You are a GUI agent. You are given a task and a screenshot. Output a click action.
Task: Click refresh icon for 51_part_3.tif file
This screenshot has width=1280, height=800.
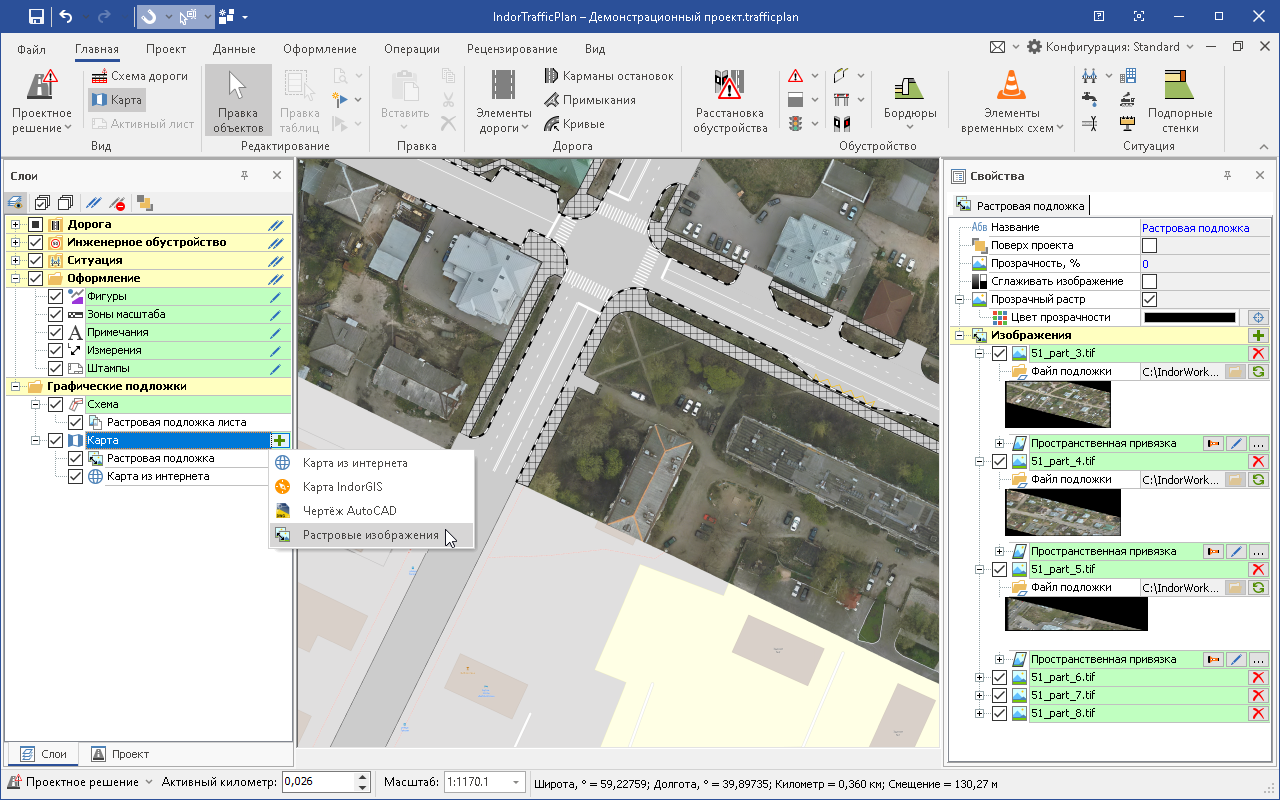coord(1258,372)
